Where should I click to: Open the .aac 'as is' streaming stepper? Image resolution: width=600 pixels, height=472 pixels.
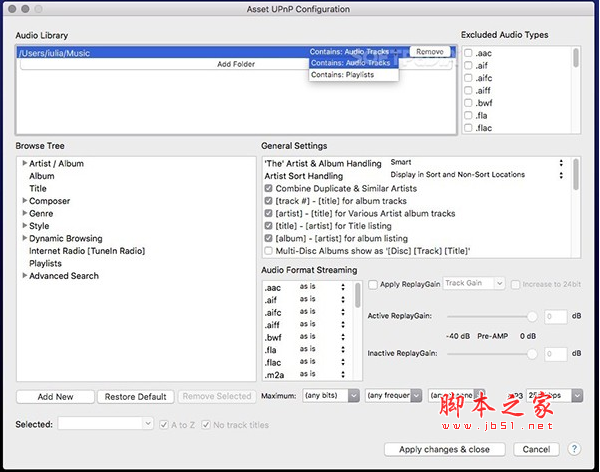pyautogui.click(x=343, y=287)
